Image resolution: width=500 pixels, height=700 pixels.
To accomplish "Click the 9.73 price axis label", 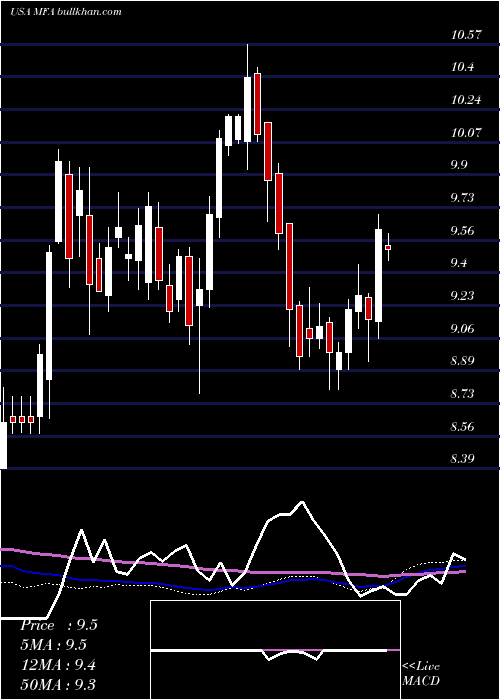I will pos(462,198).
